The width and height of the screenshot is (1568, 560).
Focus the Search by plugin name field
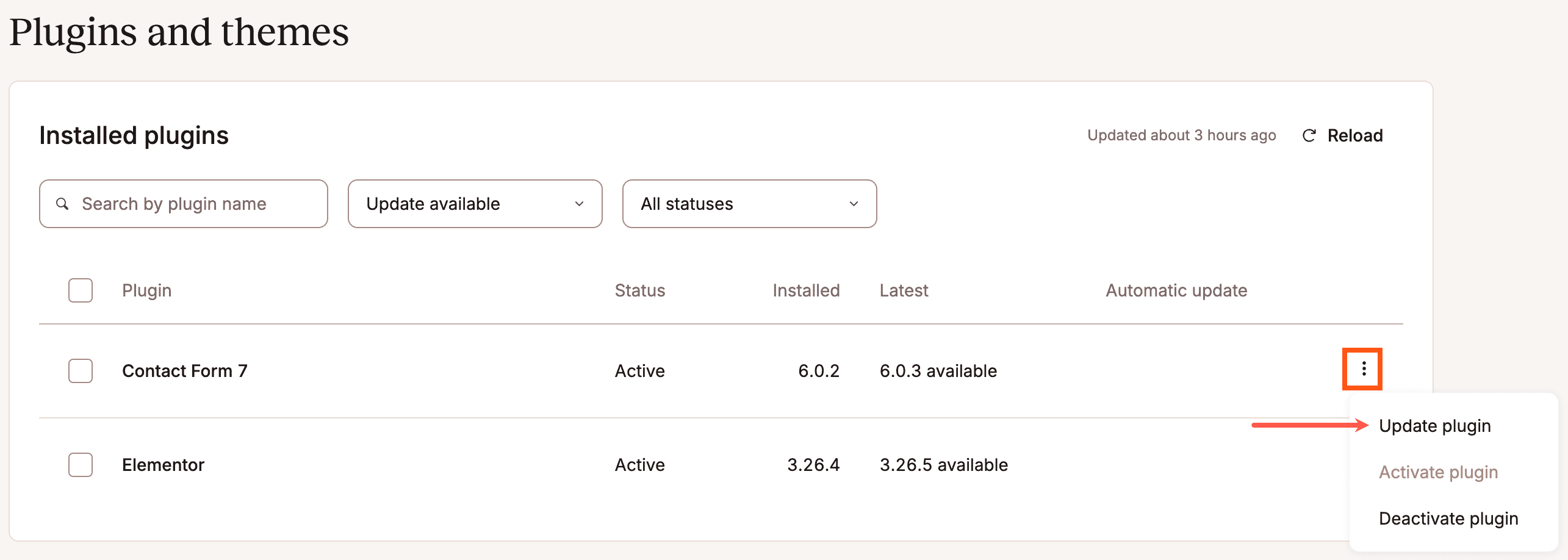tap(195, 204)
